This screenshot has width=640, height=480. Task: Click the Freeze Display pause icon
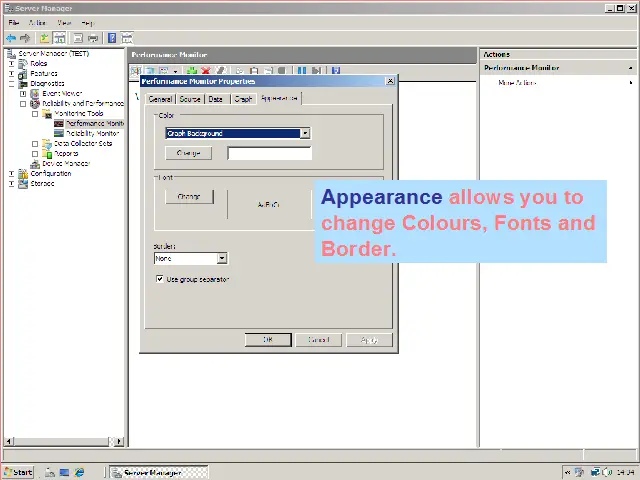[301, 71]
